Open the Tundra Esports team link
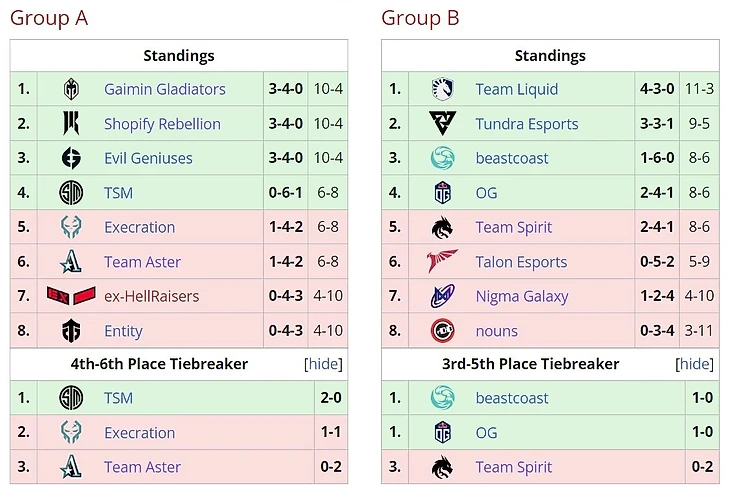 [527, 124]
